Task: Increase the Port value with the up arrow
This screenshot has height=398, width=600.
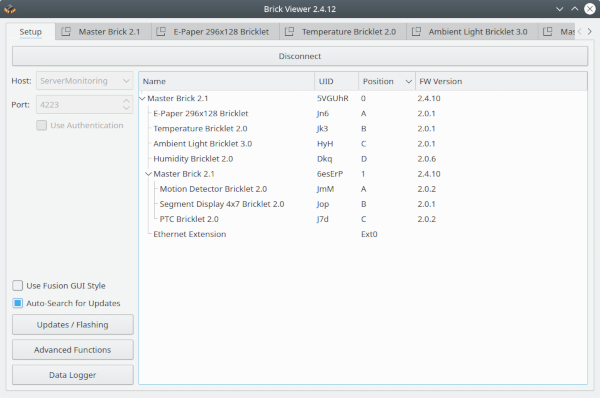Action: [x=126, y=101]
